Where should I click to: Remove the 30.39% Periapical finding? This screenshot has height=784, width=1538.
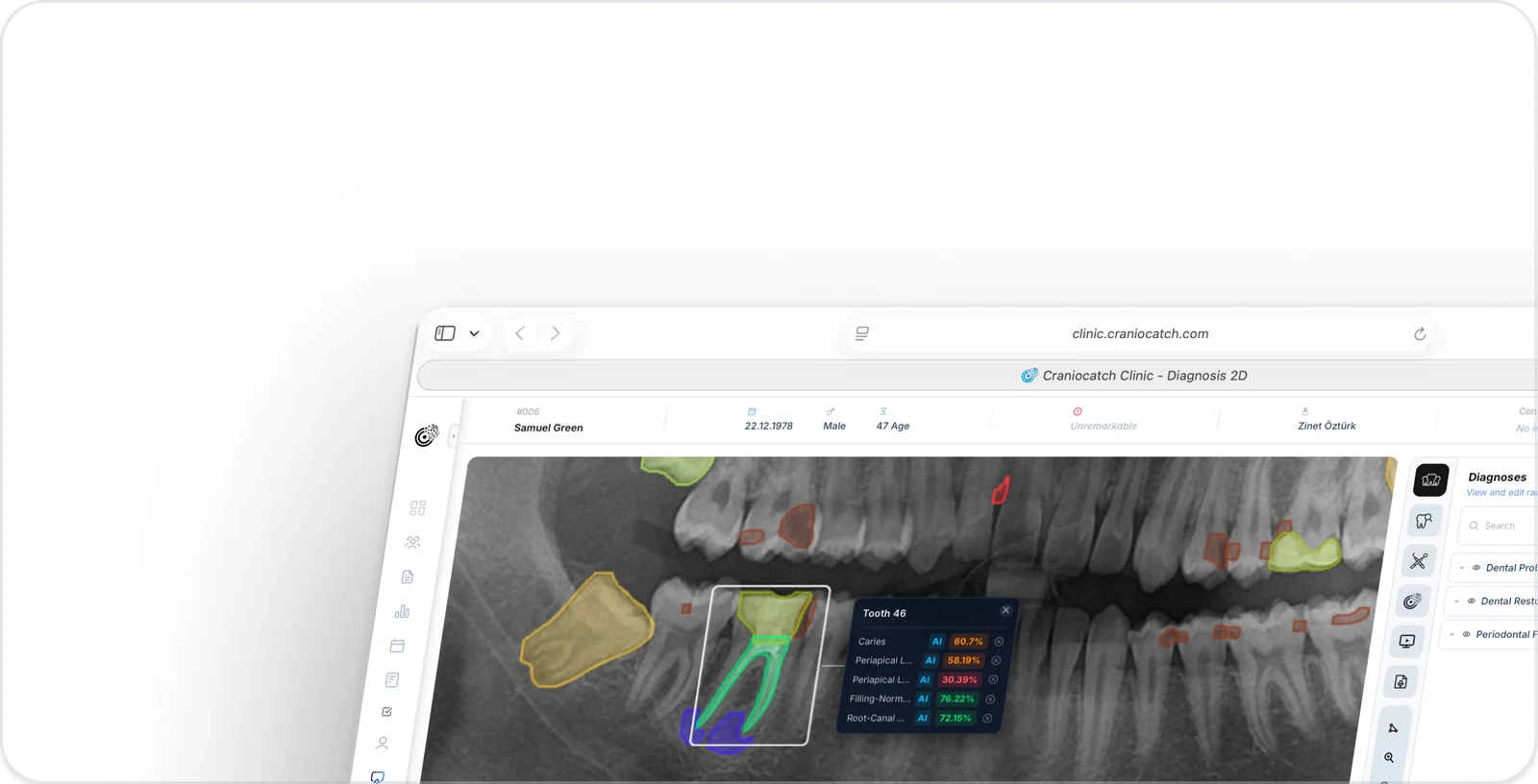993,679
